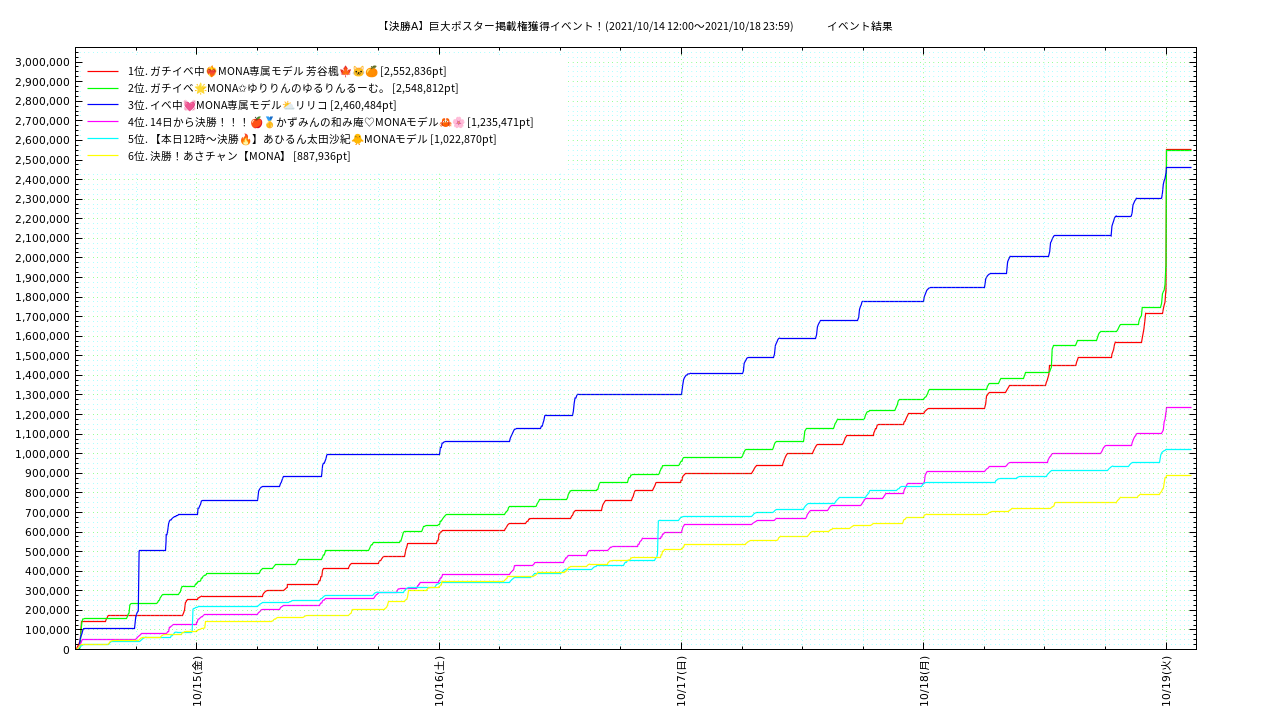
Task: Click the 100,000 y-axis label
Action: (x=49, y=630)
